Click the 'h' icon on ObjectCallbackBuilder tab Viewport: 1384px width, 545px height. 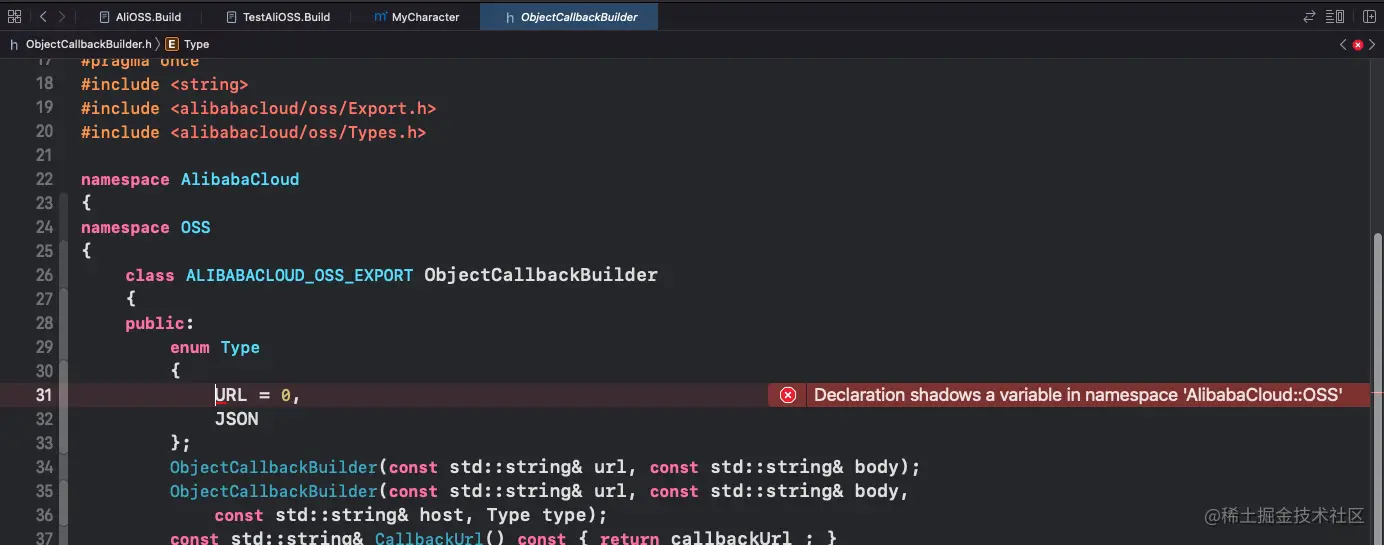[511, 18]
